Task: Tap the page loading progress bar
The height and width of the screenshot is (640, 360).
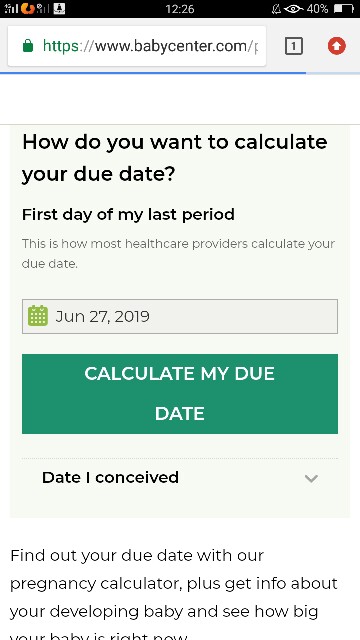Action: 153,73
